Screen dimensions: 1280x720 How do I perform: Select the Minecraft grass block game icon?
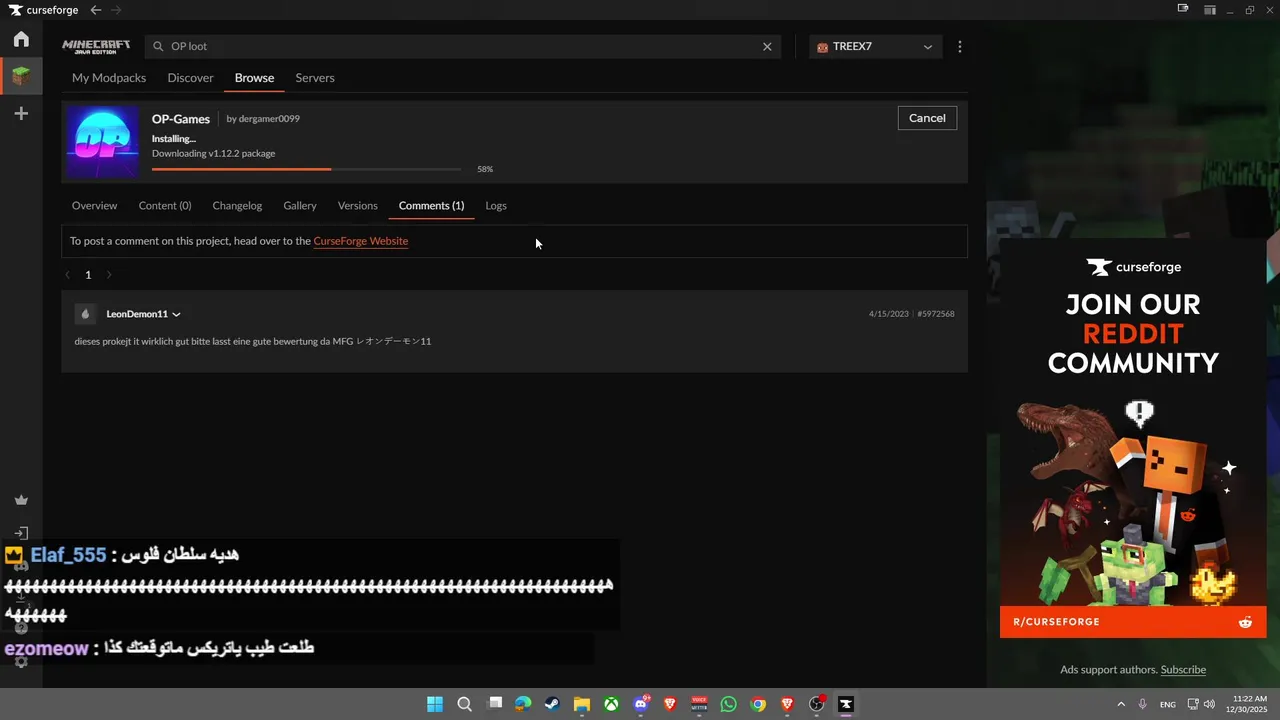[21, 76]
